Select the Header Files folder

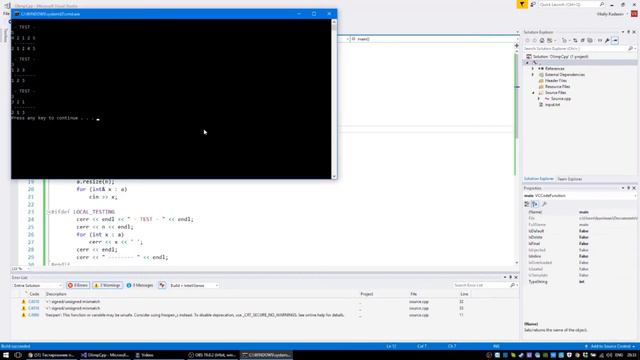pos(556,81)
